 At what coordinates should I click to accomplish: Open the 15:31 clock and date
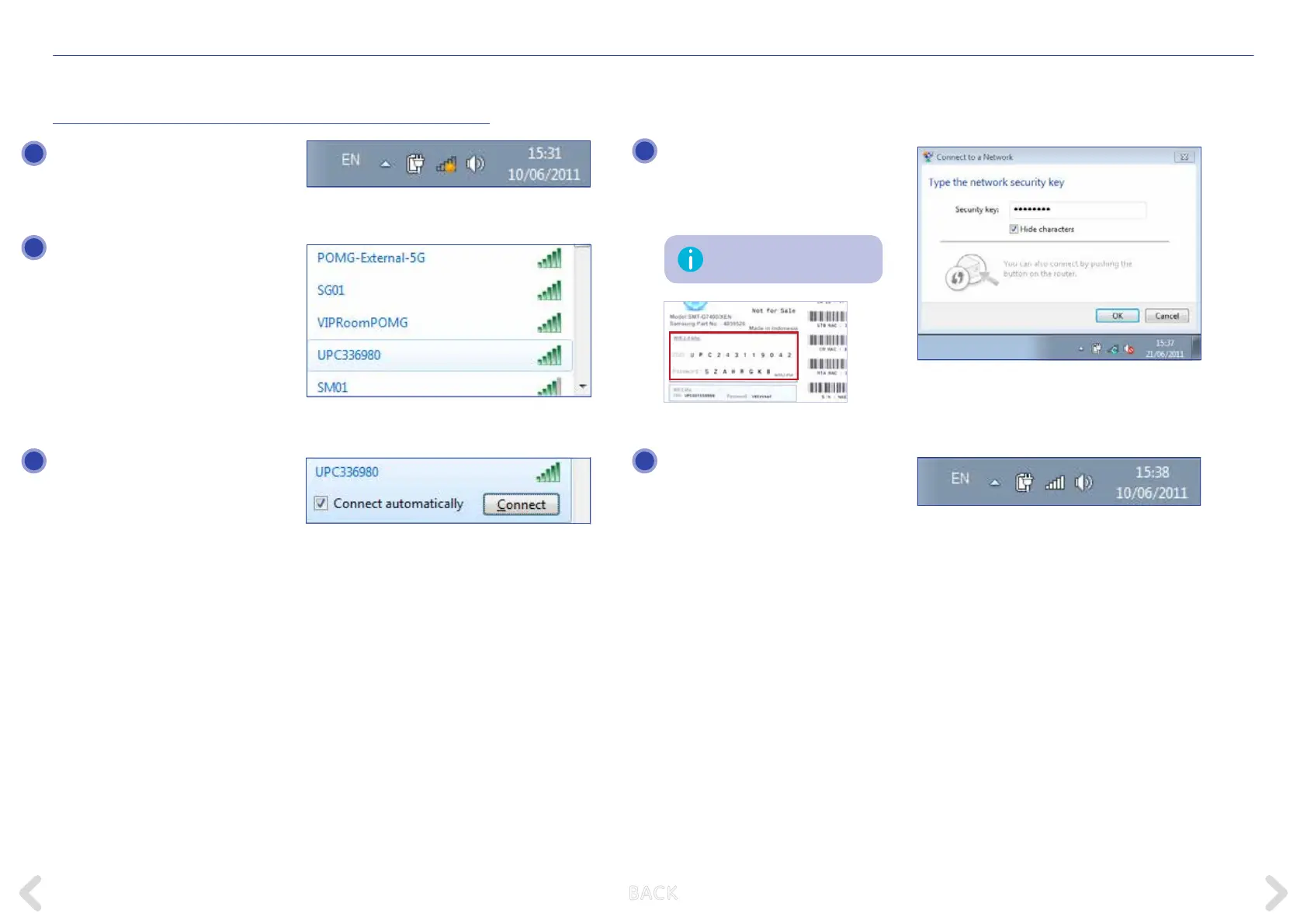pyautogui.click(x=543, y=164)
